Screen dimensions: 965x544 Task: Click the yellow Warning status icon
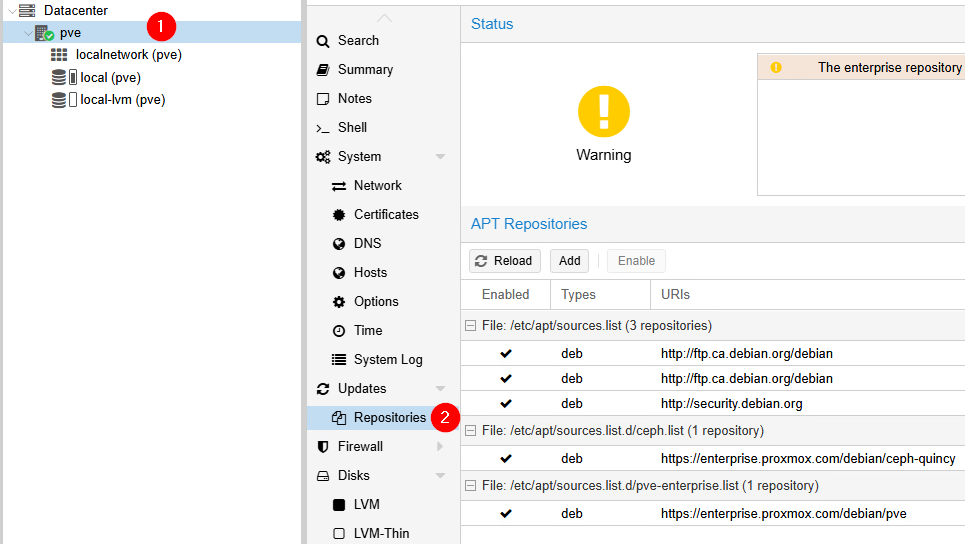pyautogui.click(x=603, y=112)
